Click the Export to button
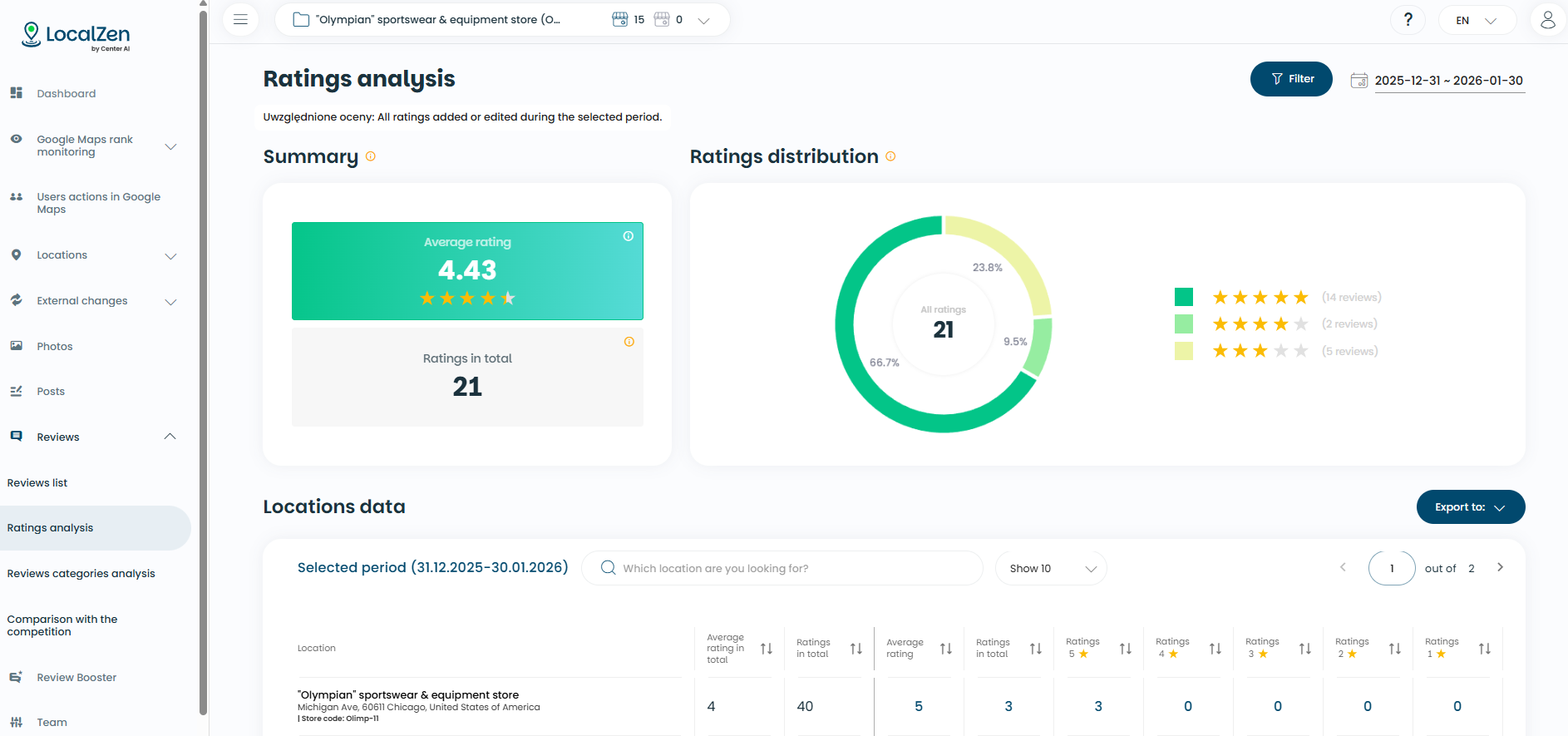This screenshot has width=1568, height=736. [1470, 507]
